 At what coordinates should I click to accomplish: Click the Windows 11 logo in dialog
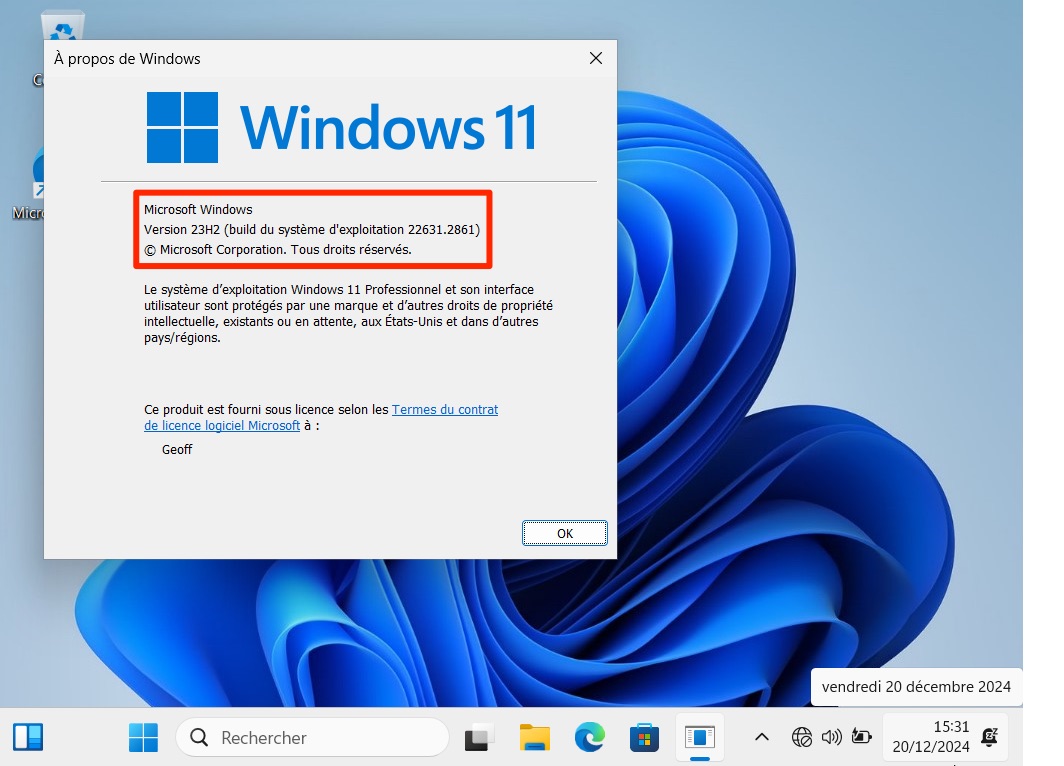[x=342, y=128]
